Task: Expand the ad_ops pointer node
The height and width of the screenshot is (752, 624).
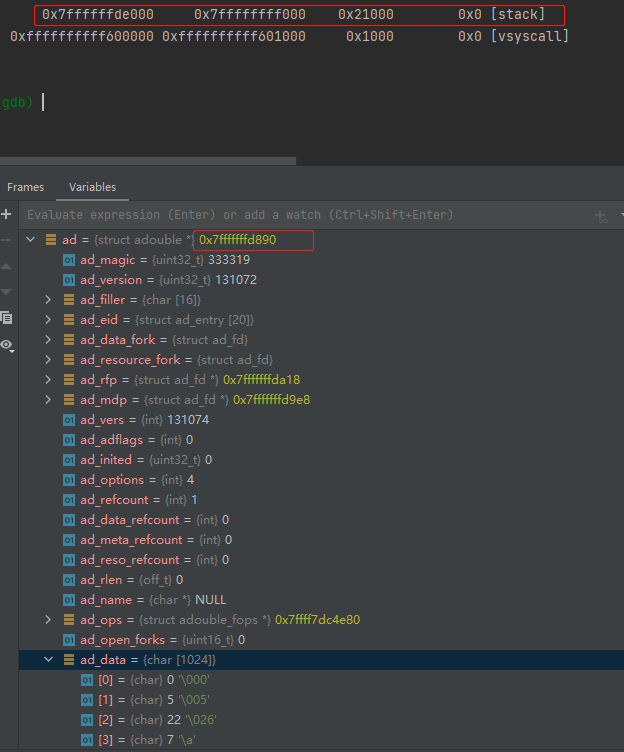Action: (x=48, y=620)
